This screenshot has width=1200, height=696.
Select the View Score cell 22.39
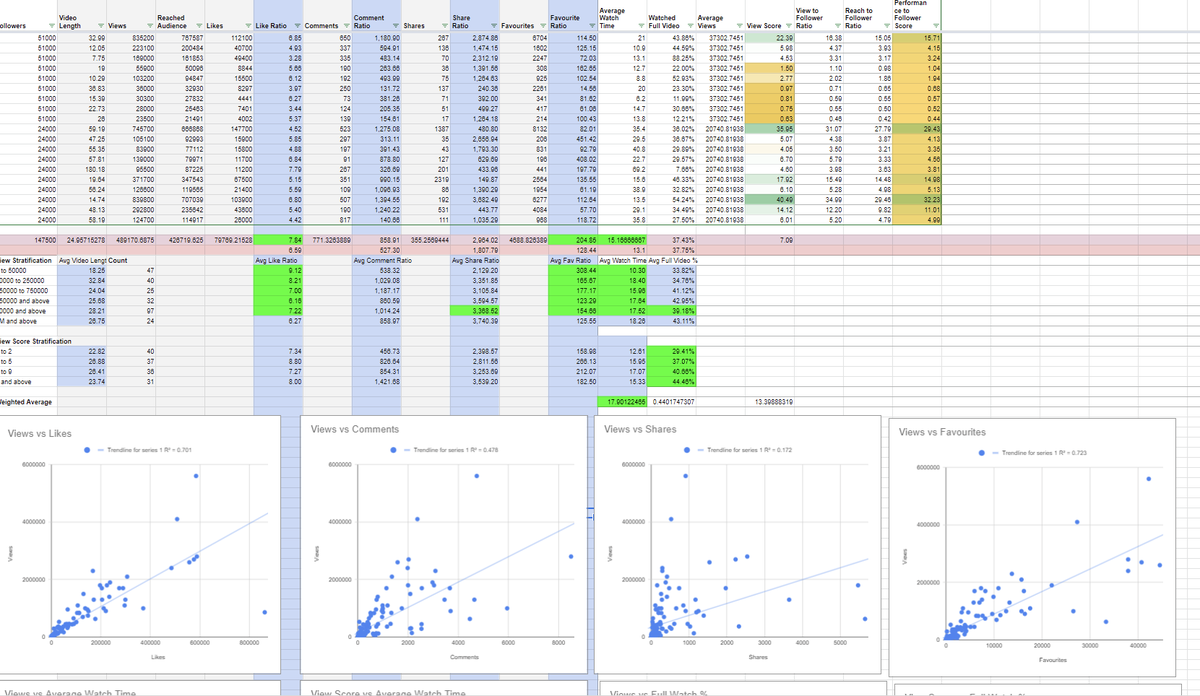[772, 36]
